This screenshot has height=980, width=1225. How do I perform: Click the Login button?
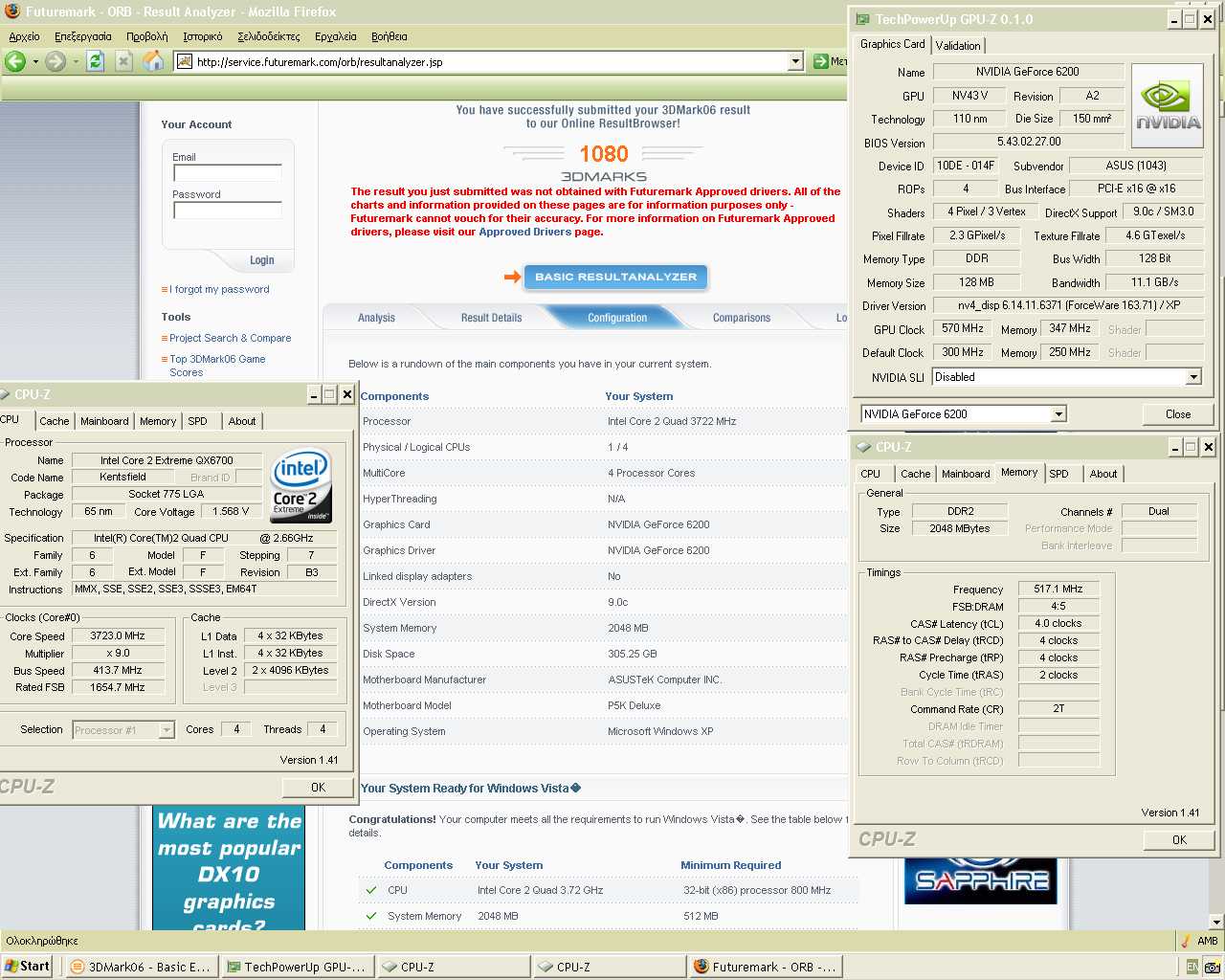[x=261, y=260]
